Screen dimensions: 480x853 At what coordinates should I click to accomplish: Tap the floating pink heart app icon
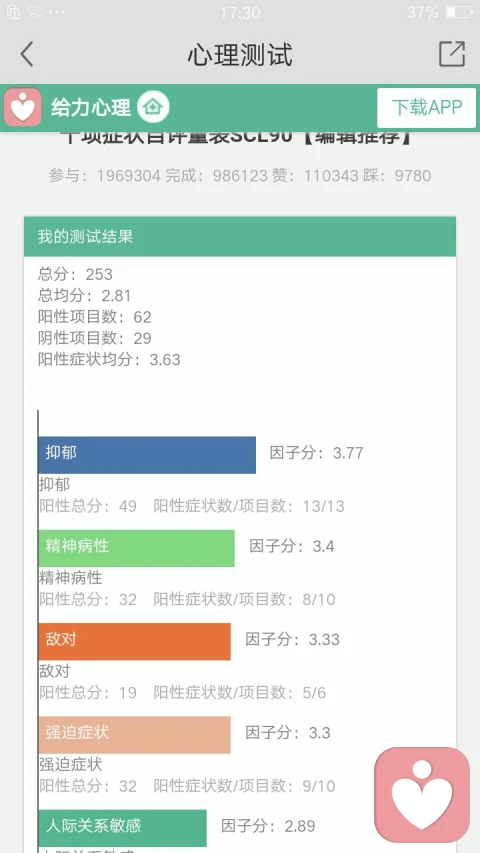(422, 794)
